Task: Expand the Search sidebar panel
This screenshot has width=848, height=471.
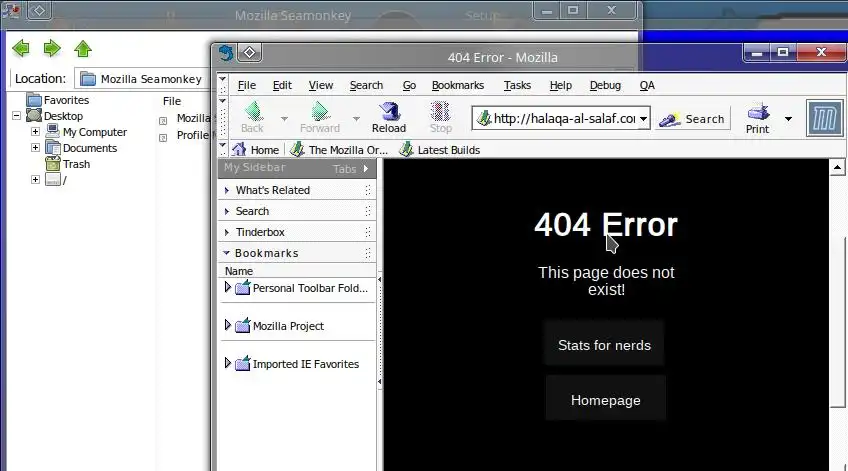Action: (x=296, y=211)
